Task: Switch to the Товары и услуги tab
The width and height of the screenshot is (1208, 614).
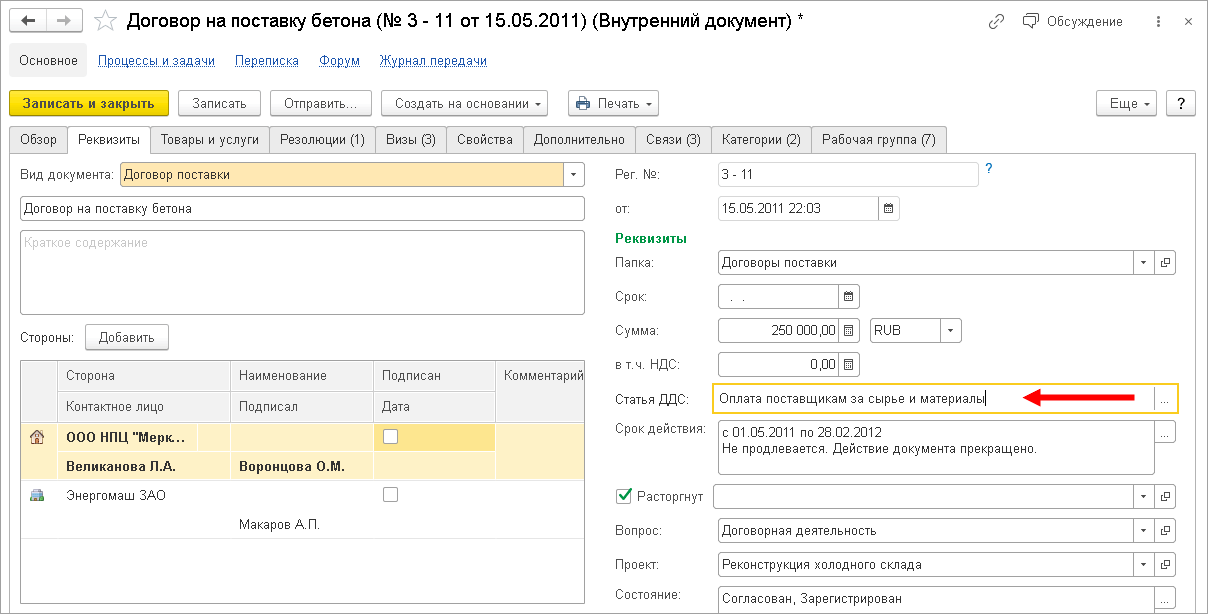Action: point(210,139)
